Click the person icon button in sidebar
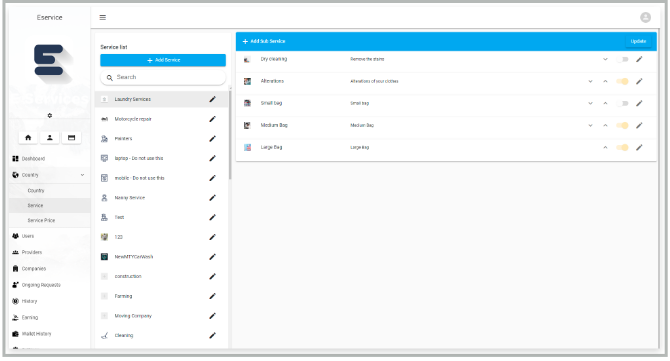Screen dimensions: 670x361 pos(50,138)
